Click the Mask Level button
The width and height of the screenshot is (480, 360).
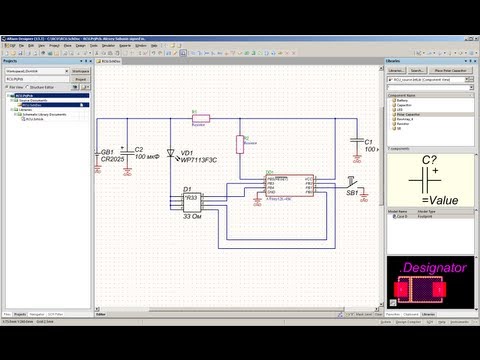[363, 314]
